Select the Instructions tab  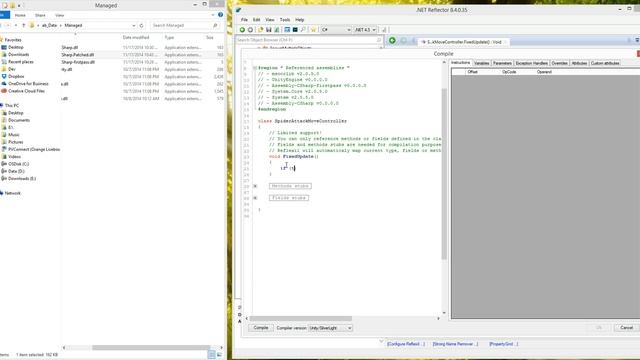pyautogui.click(x=461, y=63)
